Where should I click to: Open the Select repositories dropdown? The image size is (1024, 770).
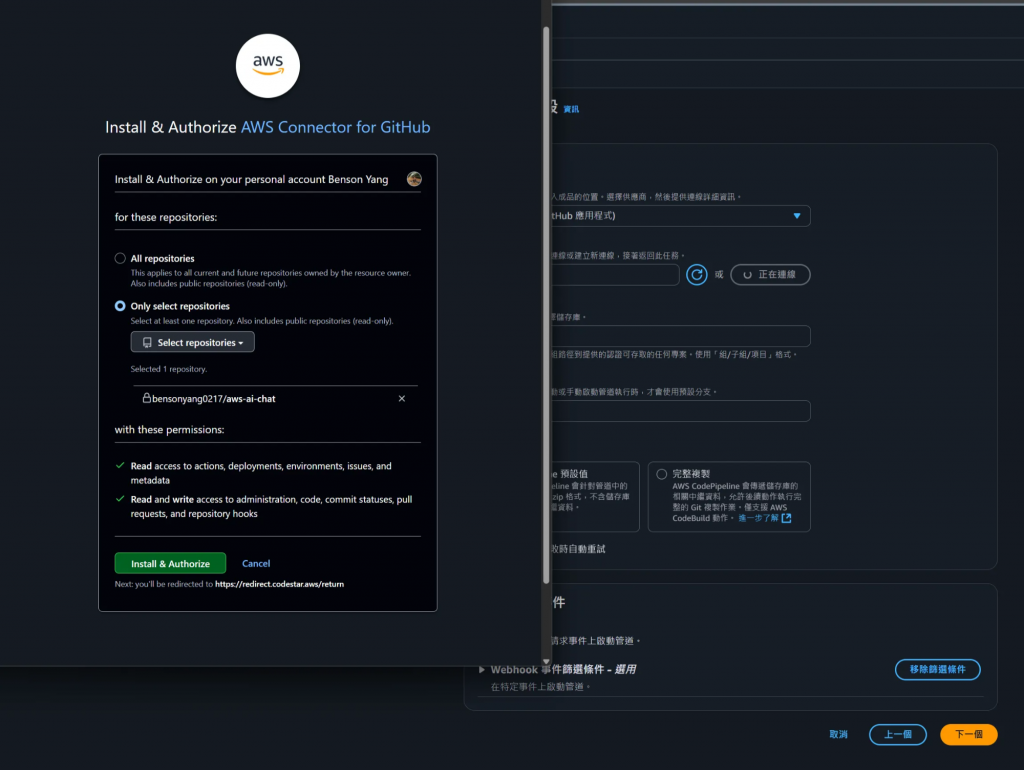[193, 342]
